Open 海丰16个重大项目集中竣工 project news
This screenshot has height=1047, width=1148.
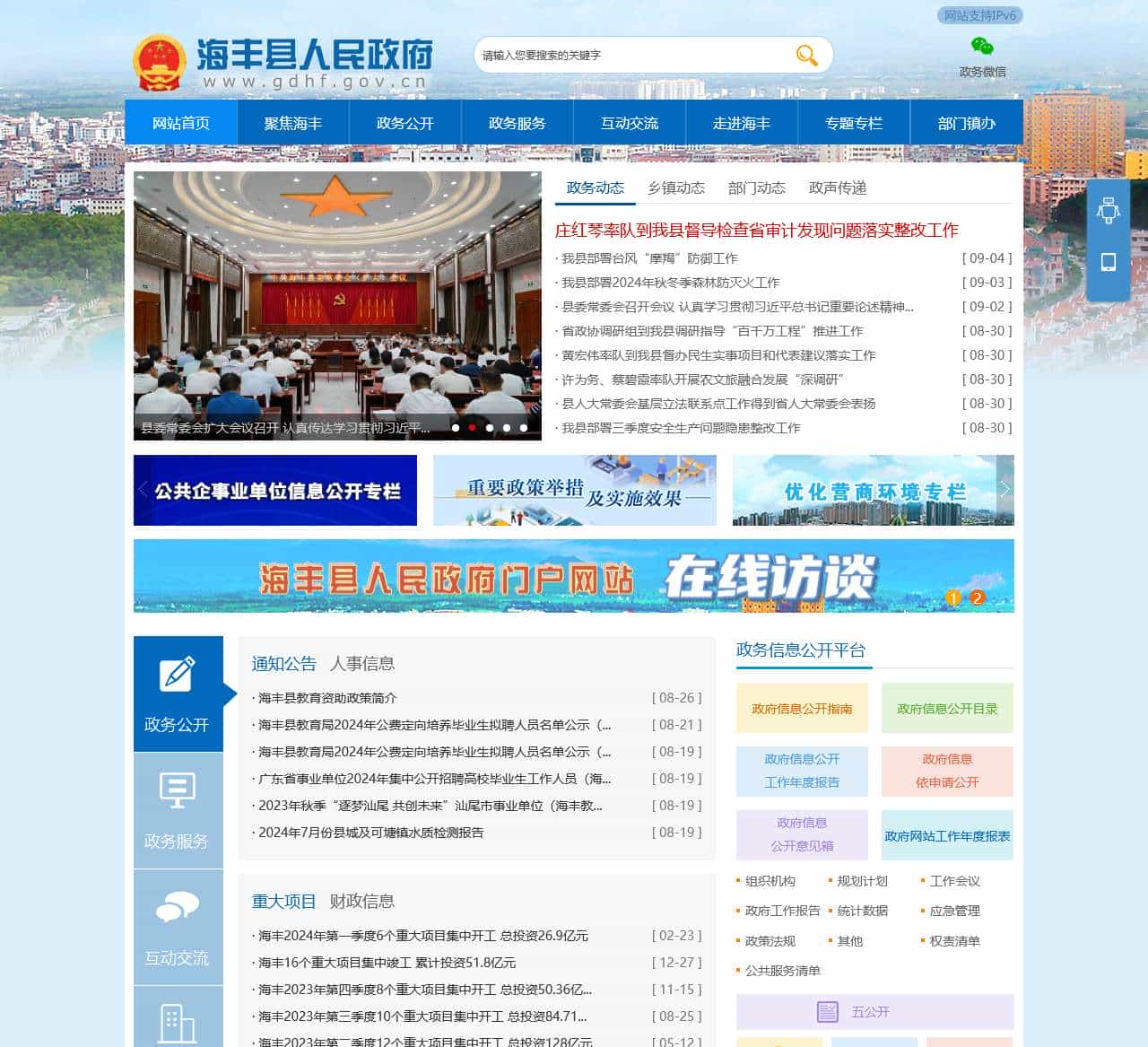[x=387, y=963]
